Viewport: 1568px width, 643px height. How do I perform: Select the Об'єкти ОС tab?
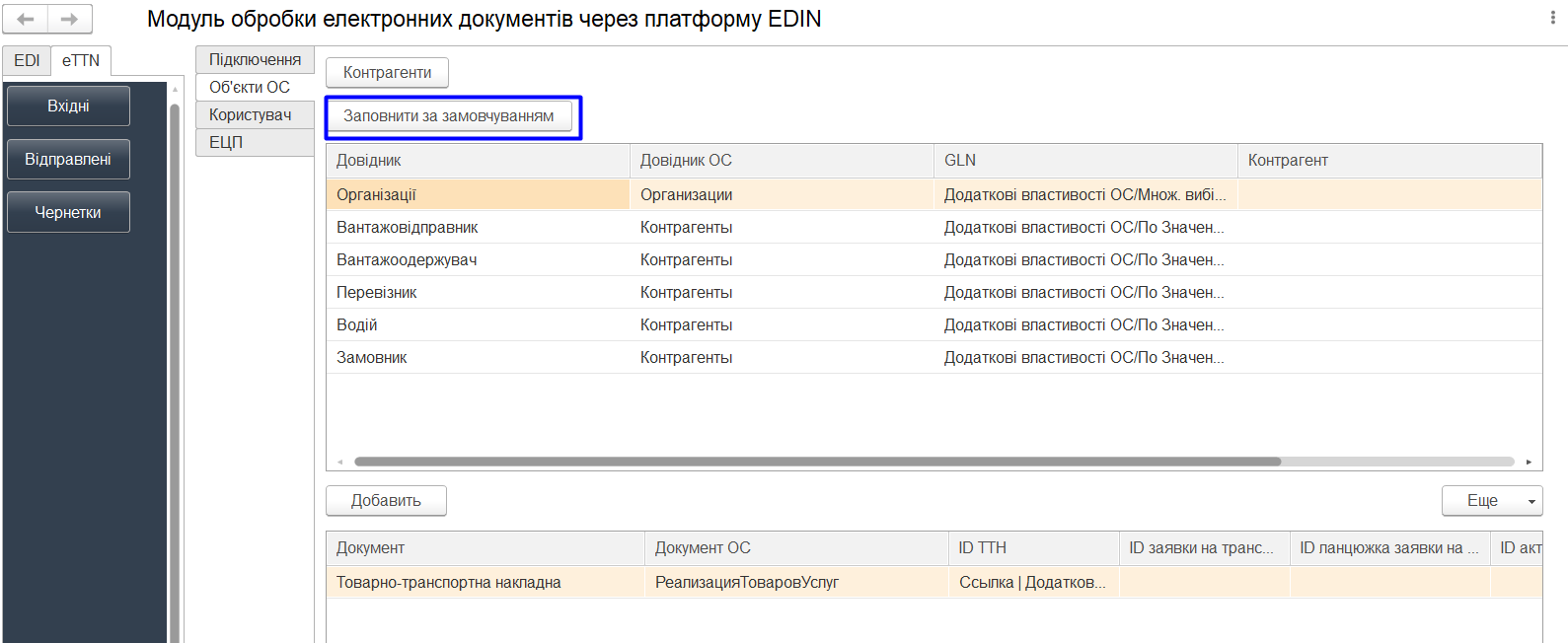click(255, 87)
